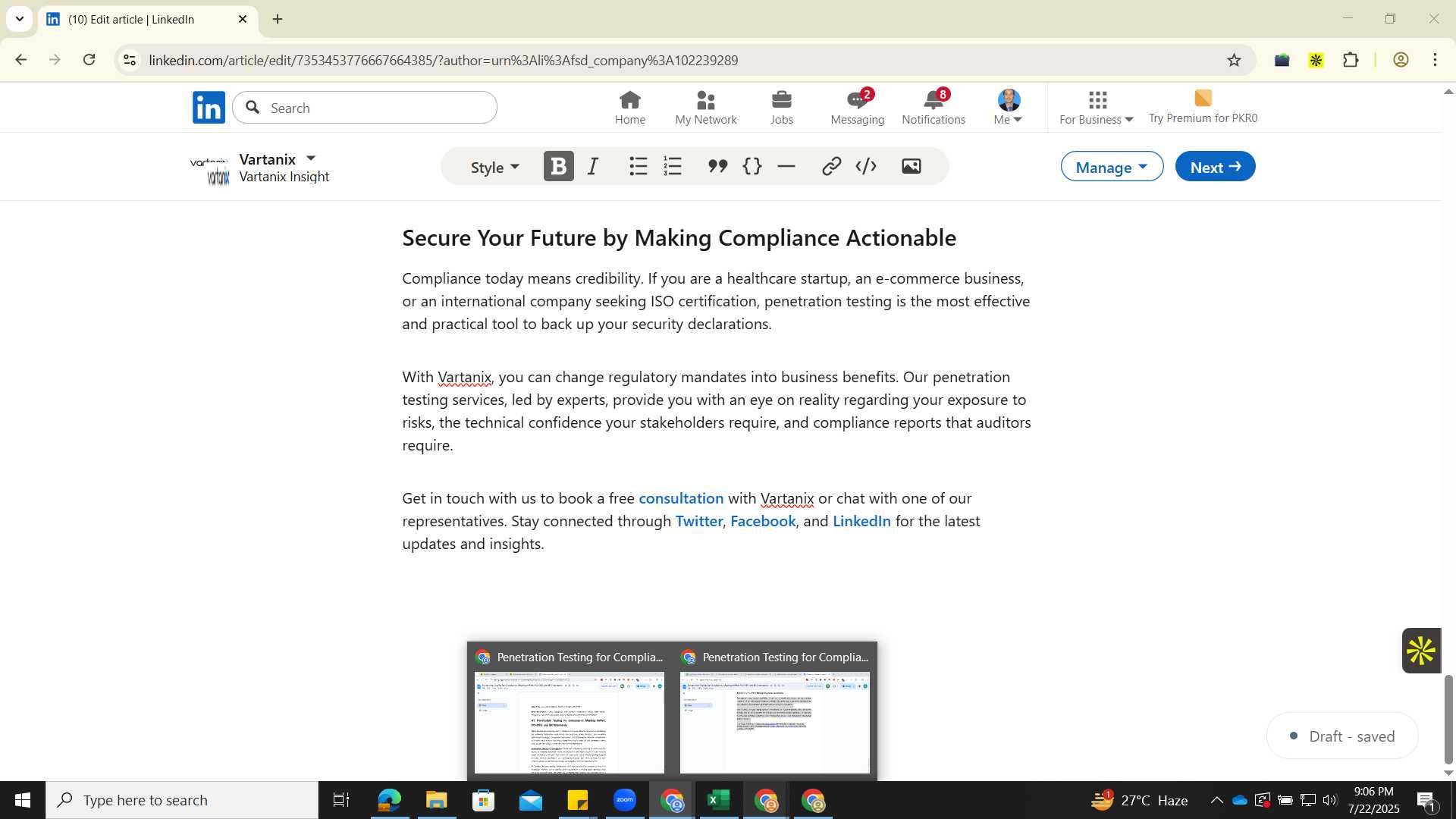This screenshot has height=819, width=1456.
Task: Click the address bar URL
Action: click(x=444, y=60)
